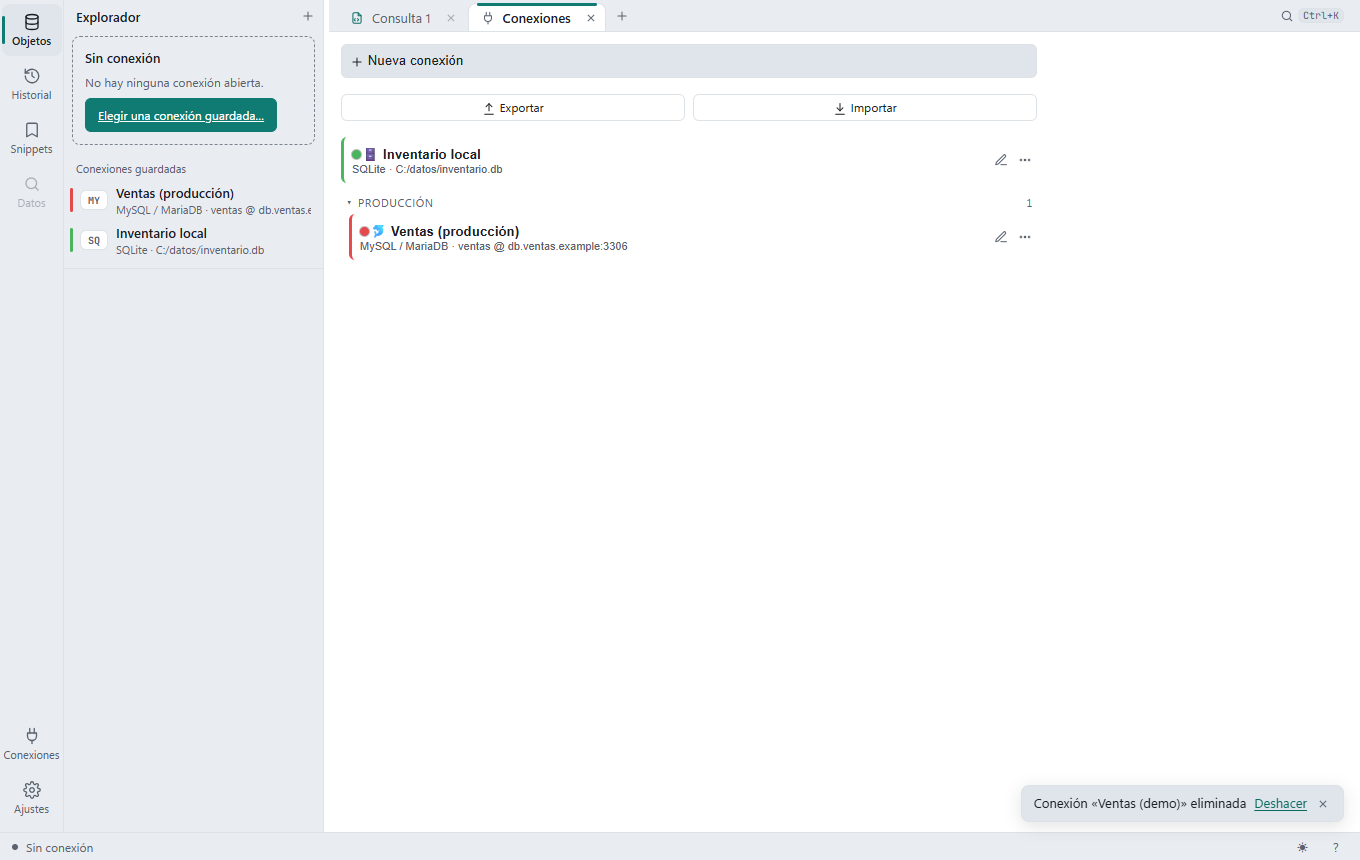Open more options for Inventario local
Viewport: 1360px width, 860px height.
pos(1025,160)
